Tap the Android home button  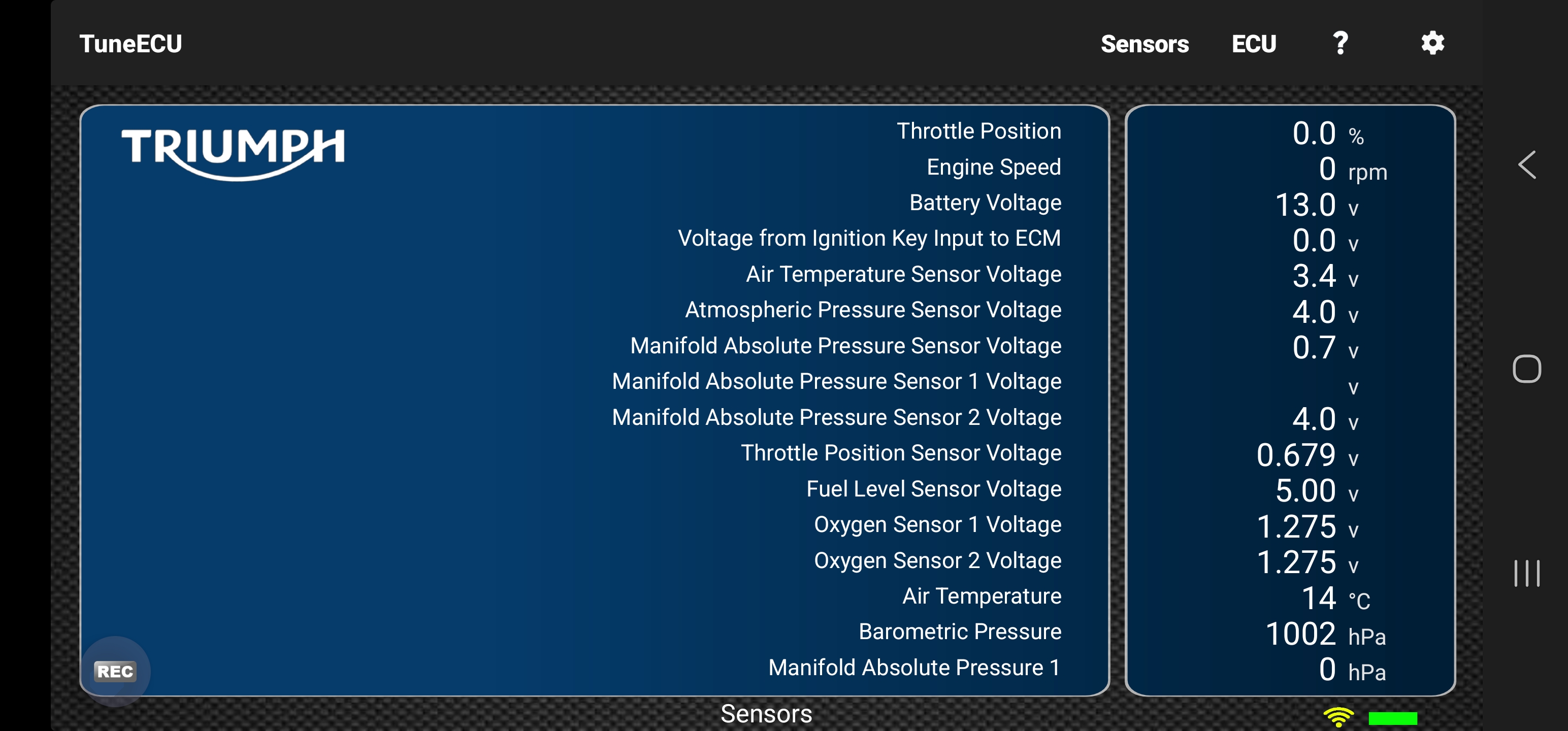pos(1526,368)
